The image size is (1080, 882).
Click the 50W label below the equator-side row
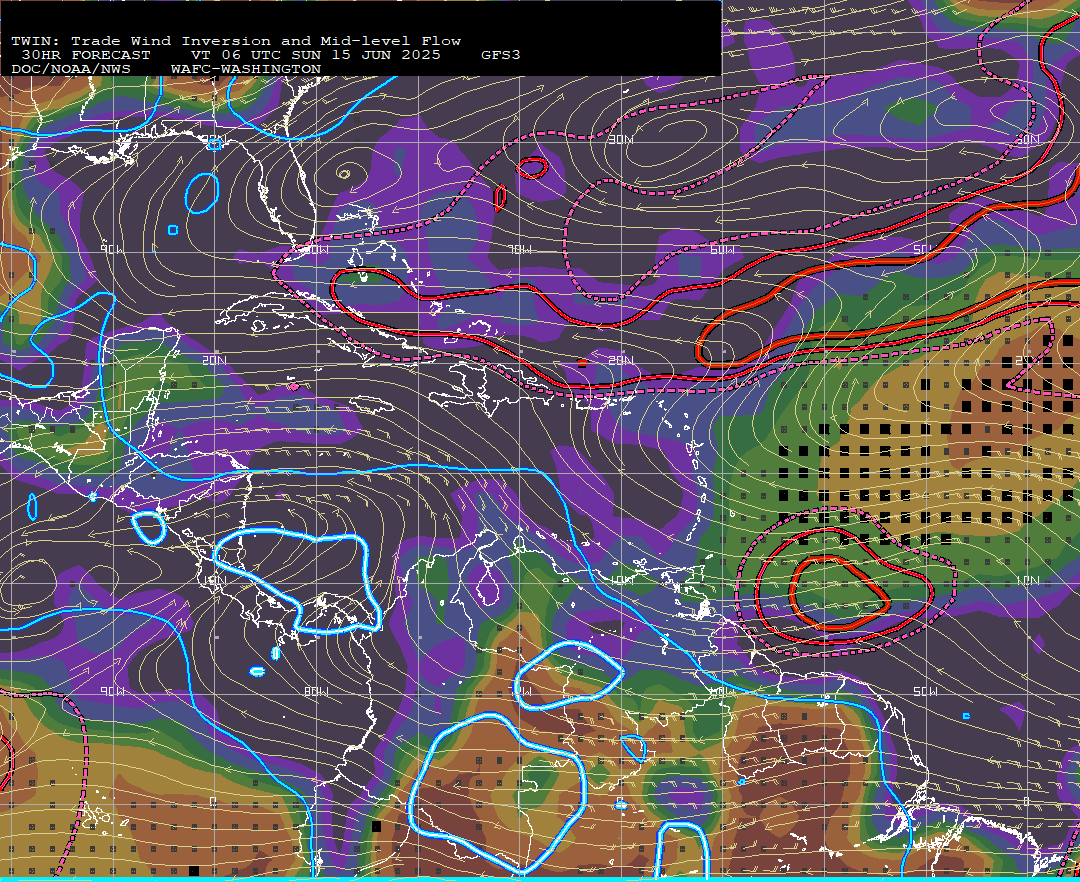[x=926, y=691]
